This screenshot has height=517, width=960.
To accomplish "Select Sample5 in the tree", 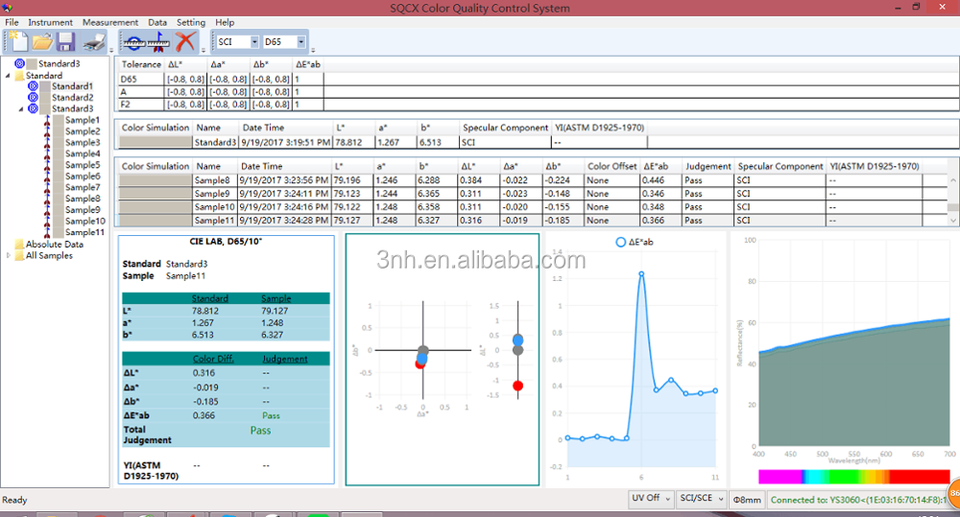I will tap(82, 165).
